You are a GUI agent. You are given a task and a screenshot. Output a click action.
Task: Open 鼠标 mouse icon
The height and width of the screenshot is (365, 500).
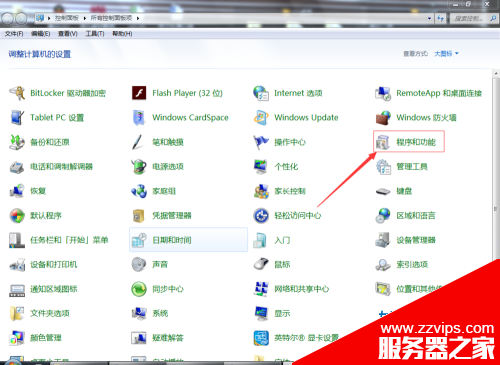click(261, 264)
